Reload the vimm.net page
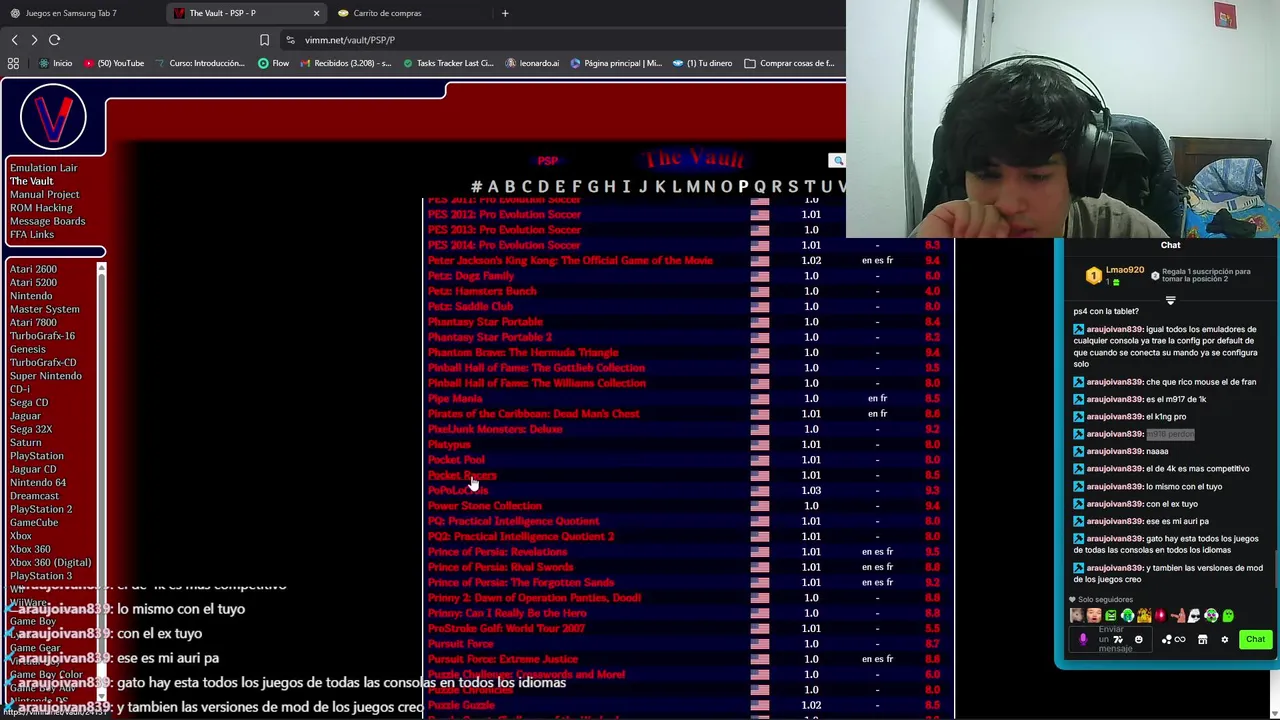Viewport: 1280px width, 720px height. [55, 40]
